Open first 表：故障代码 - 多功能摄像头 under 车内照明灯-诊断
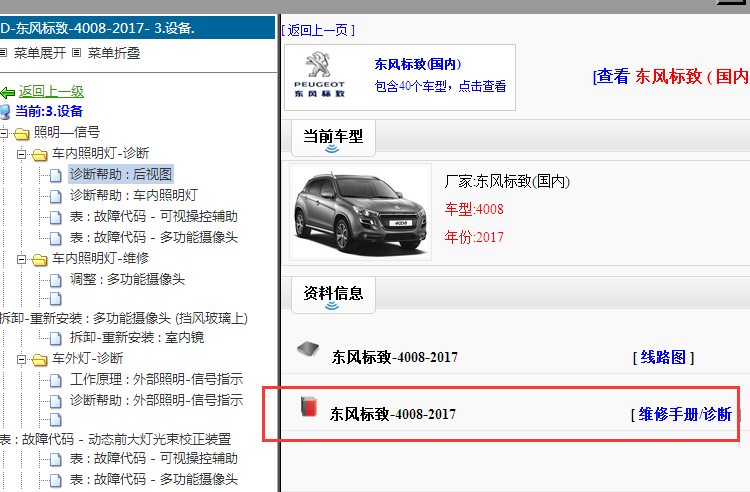The height and width of the screenshot is (492, 750). [154, 237]
